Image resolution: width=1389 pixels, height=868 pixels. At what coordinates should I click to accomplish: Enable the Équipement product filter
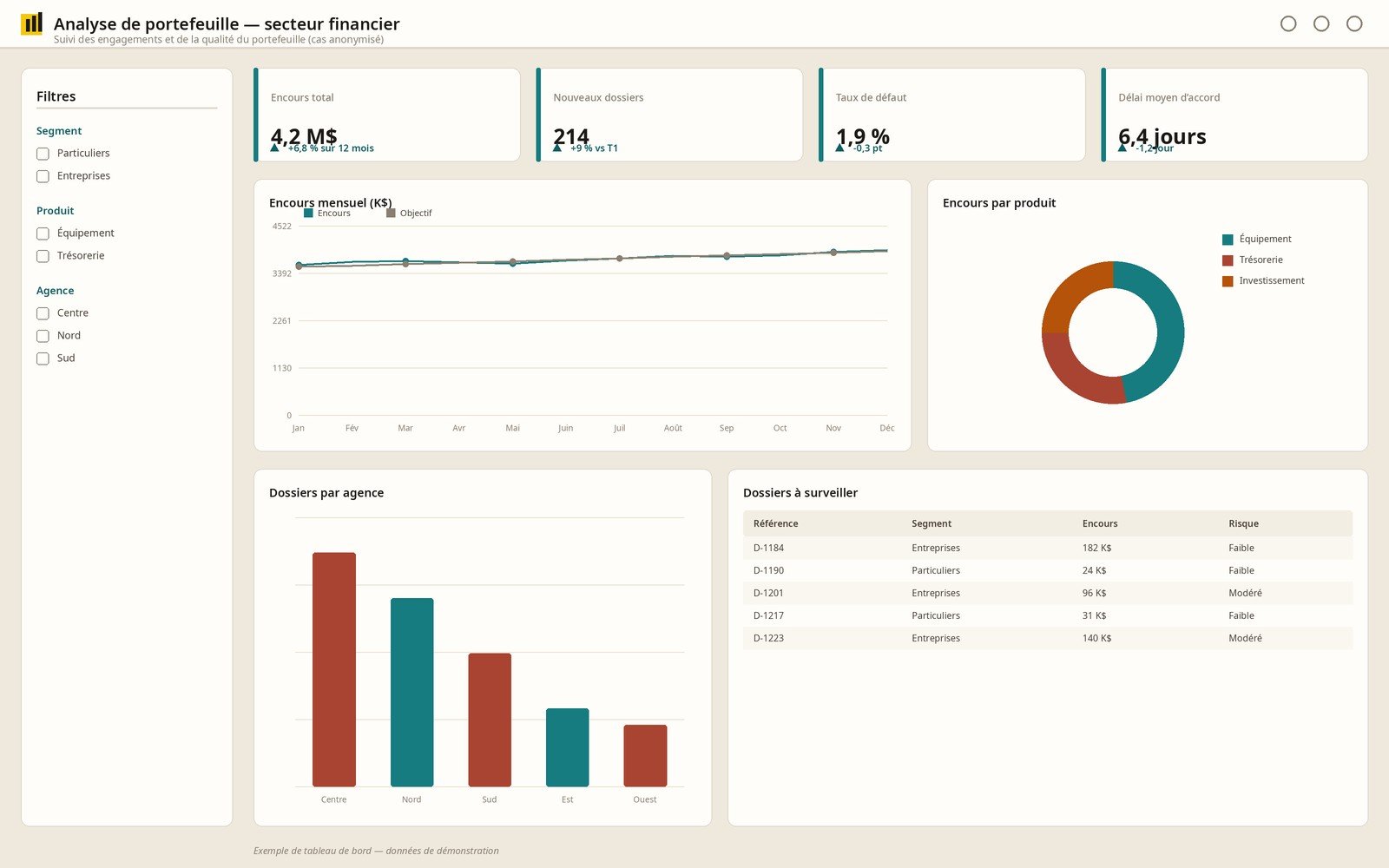tap(43, 233)
